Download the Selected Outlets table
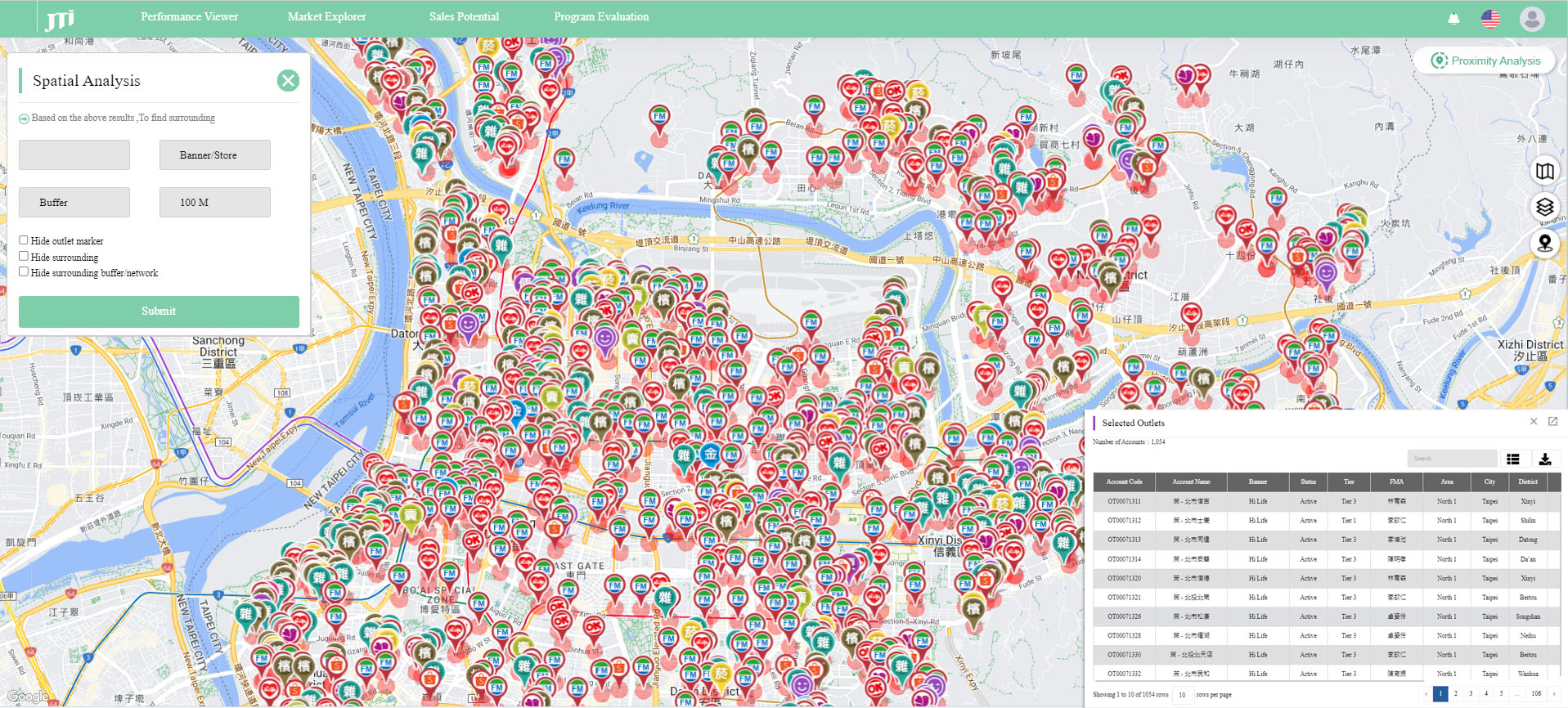 click(1544, 459)
